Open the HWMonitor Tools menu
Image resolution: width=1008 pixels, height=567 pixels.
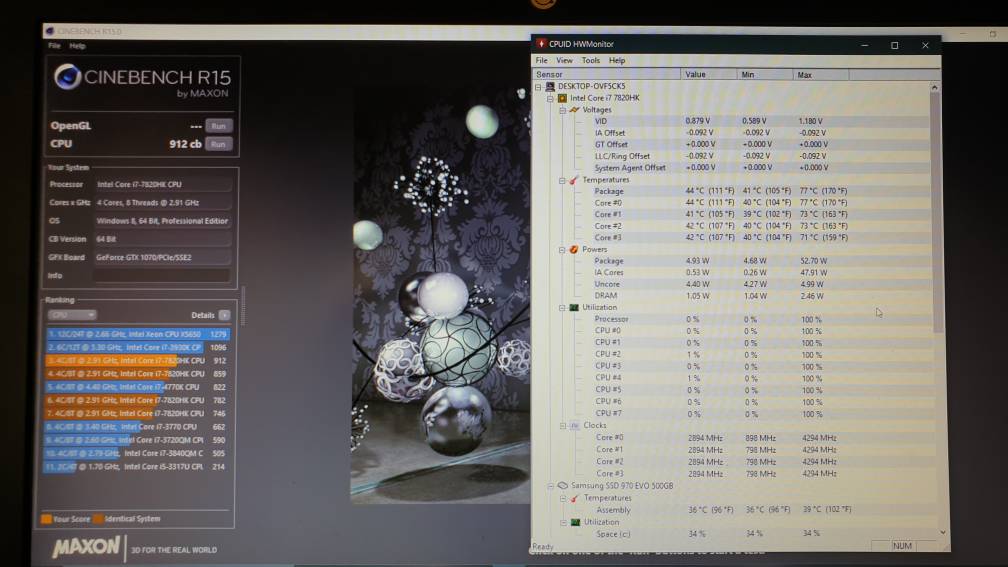click(x=591, y=60)
